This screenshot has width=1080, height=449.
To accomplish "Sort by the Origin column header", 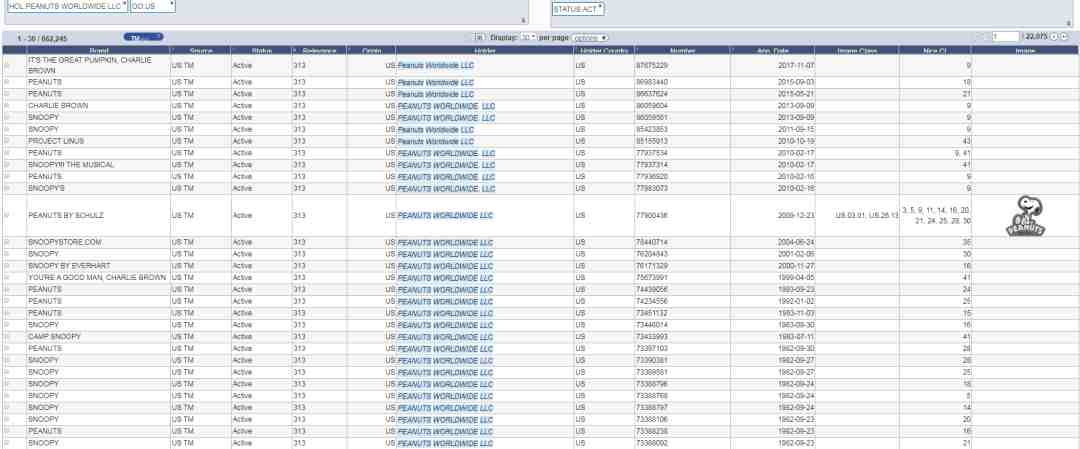I will 372,50.
